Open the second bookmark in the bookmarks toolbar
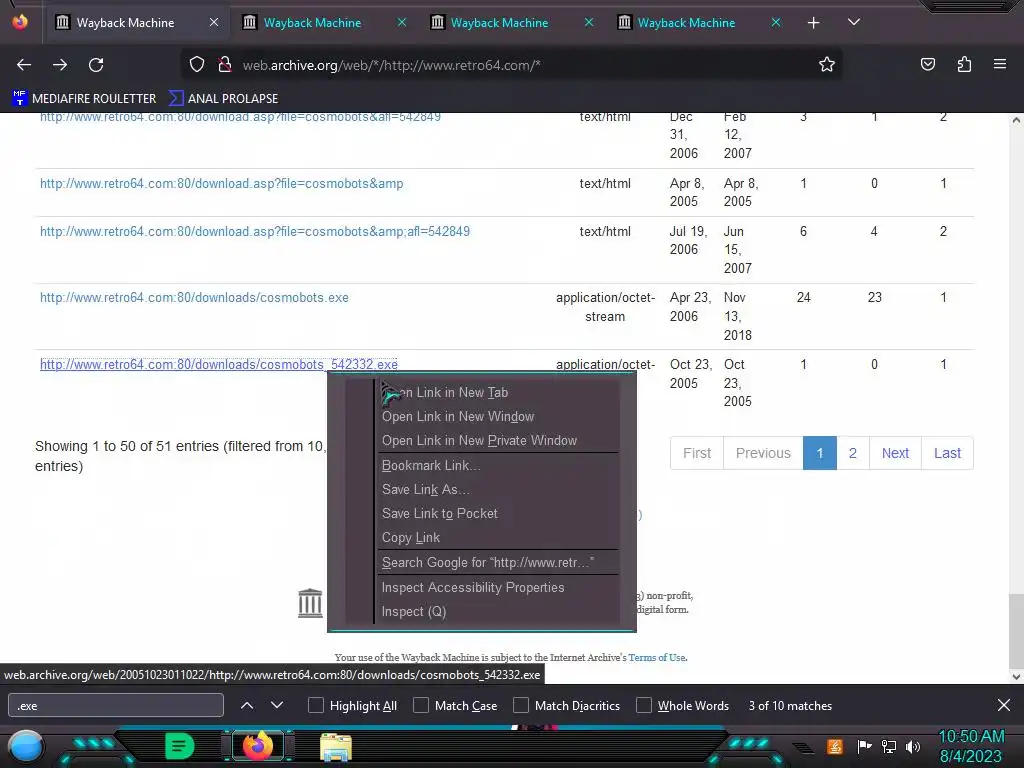The height and width of the screenshot is (768, 1024). pyautogui.click(x=223, y=99)
